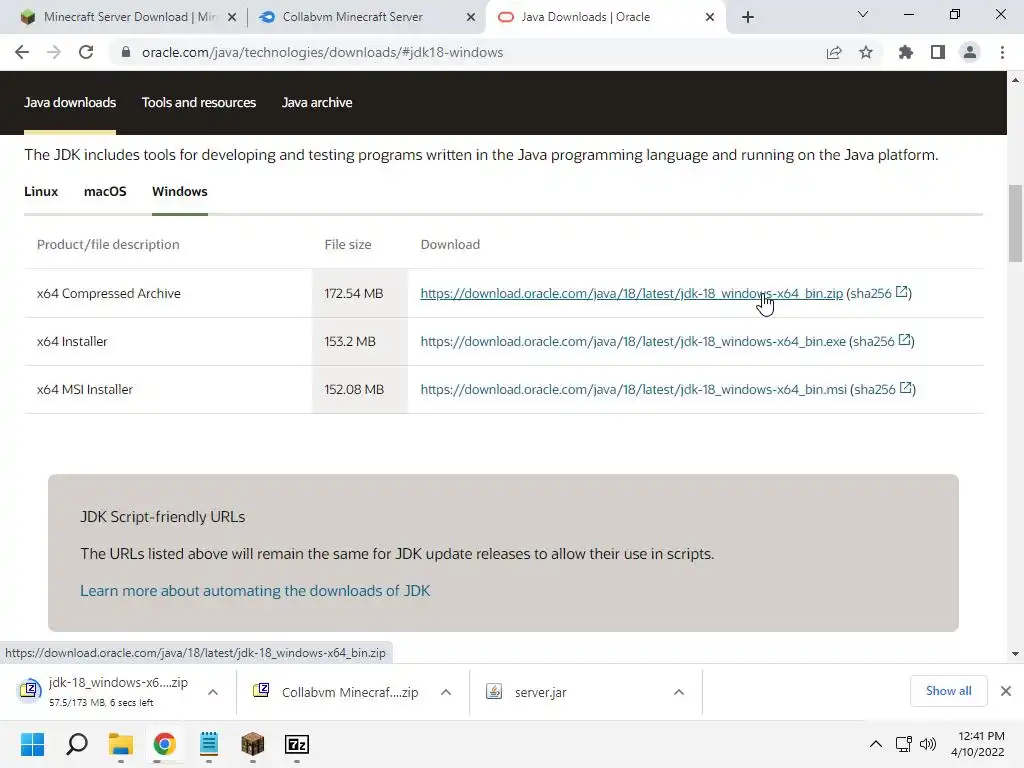Open the Minecraft block taskbar icon

pos(253,744)
